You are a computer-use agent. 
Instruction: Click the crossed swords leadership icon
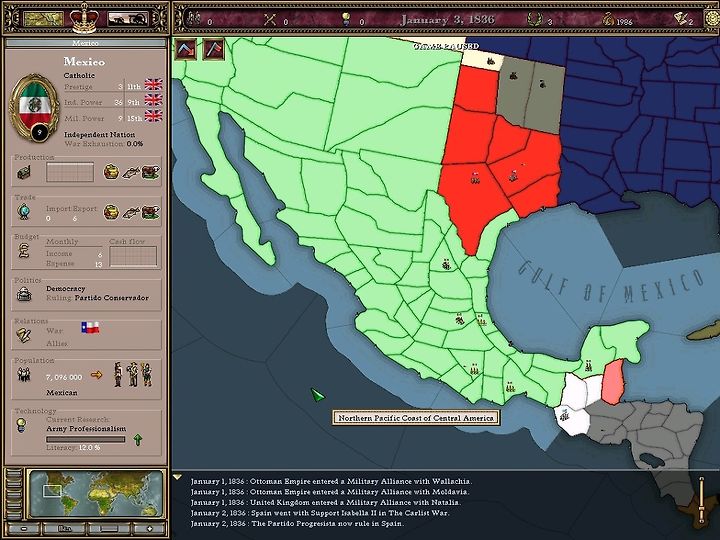tap(270, 19)
